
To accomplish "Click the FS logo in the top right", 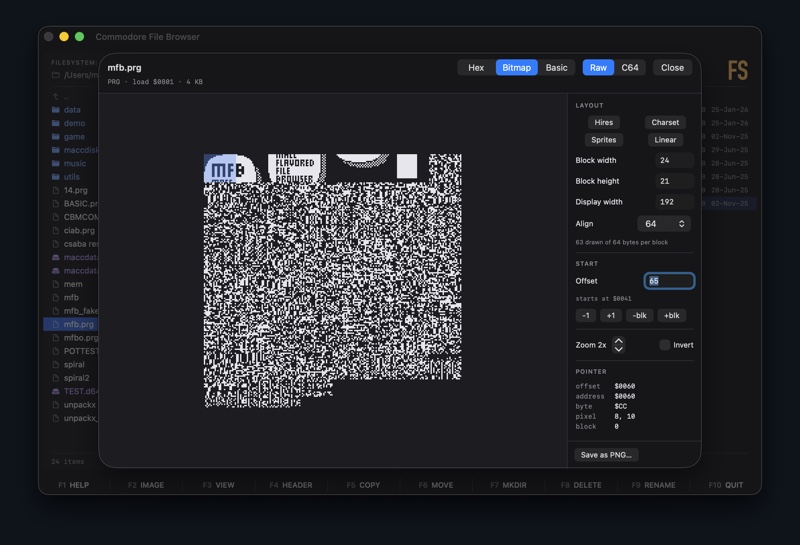I will (x=738, y=70).
